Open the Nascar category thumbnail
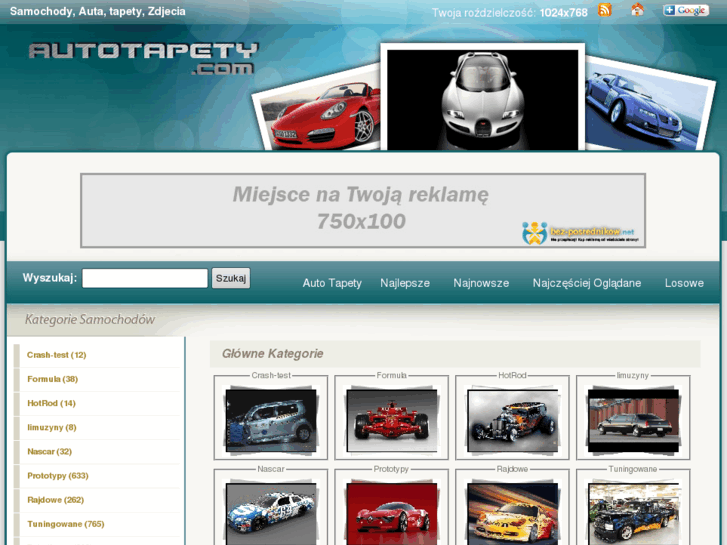Screen dimensions: 727x545 (271, 512)
